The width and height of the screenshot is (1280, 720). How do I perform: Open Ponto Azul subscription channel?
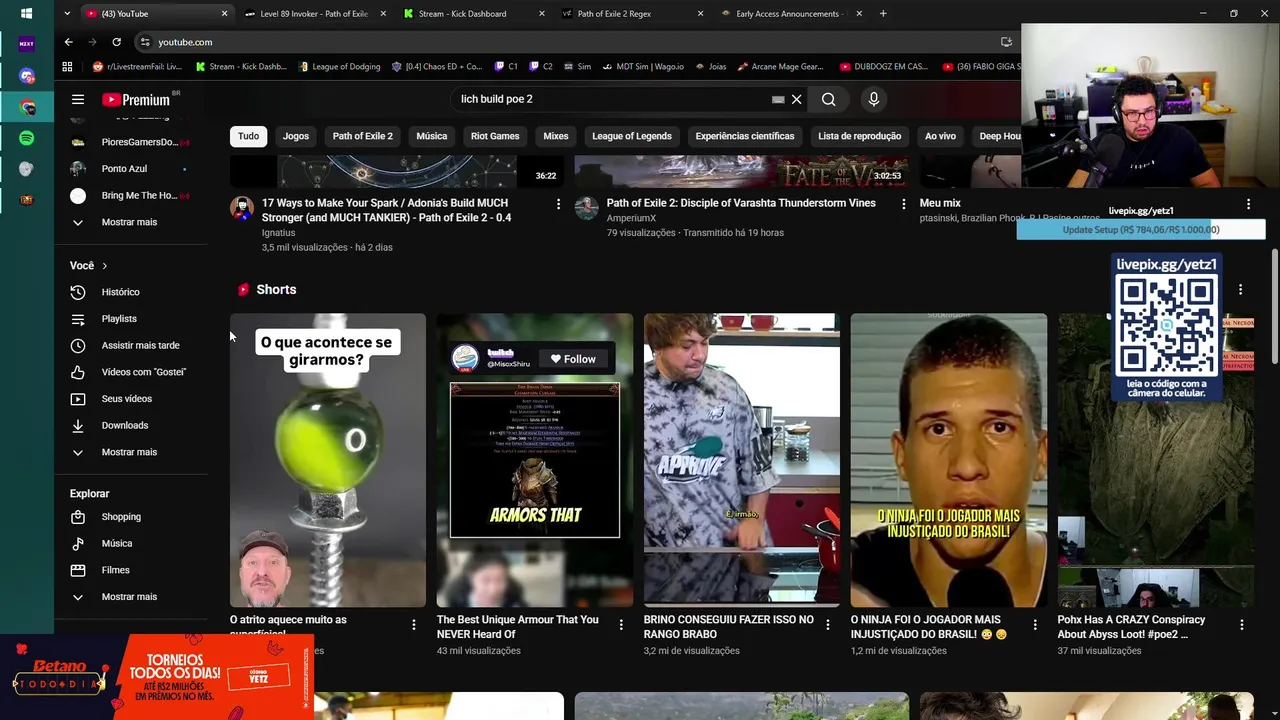coord(124,169)
